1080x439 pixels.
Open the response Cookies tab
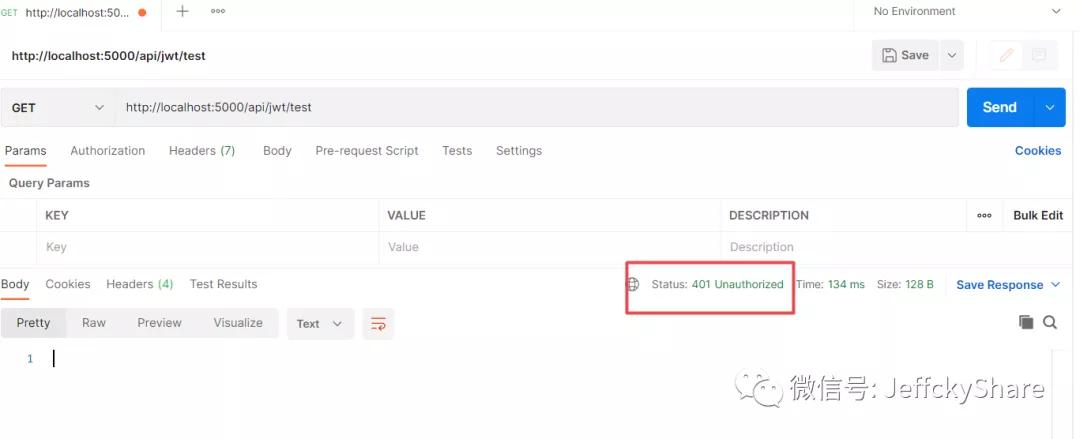coord(68,284)
